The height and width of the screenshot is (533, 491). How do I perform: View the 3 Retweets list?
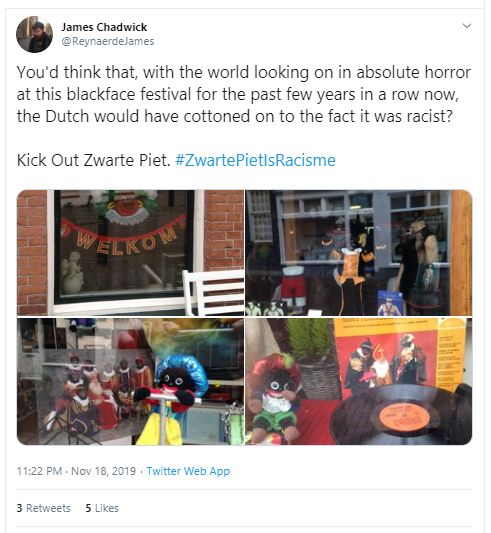click(44, 508)
